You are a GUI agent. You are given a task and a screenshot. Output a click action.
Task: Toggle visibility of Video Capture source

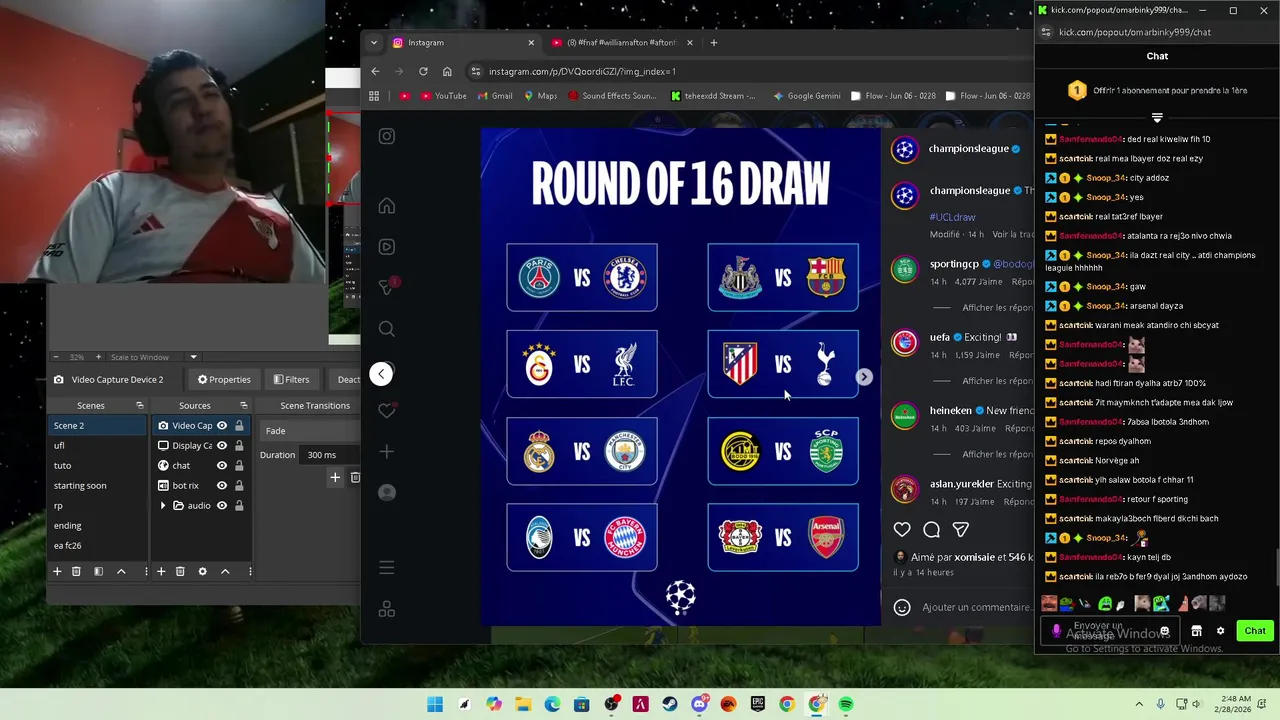click(222, 426)
